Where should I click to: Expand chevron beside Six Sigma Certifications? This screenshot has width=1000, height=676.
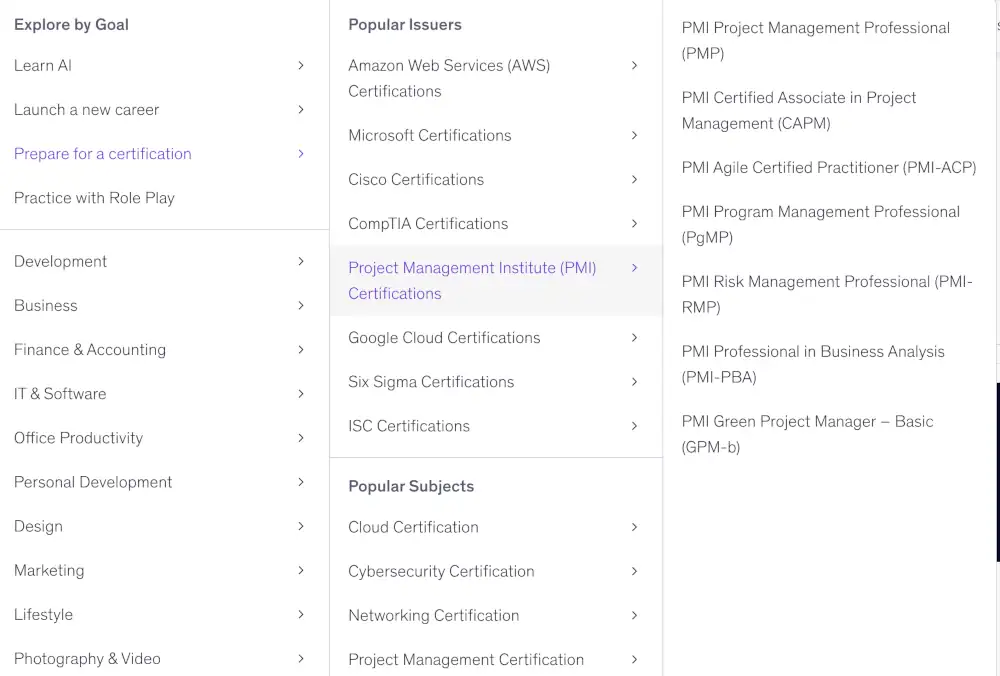(x=635, y=382)
